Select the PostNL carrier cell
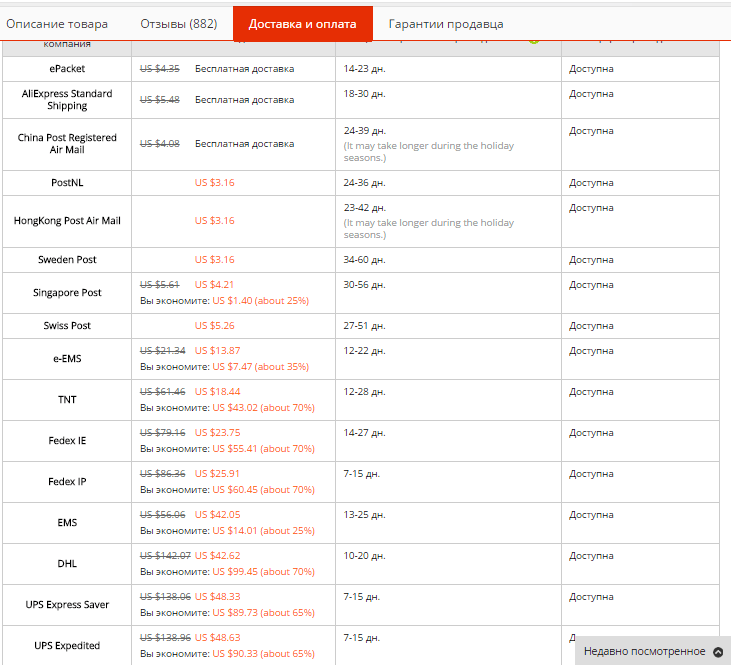The width and height of the screenshot is (731, 665). pyautogui.click(x=67, y=183)
